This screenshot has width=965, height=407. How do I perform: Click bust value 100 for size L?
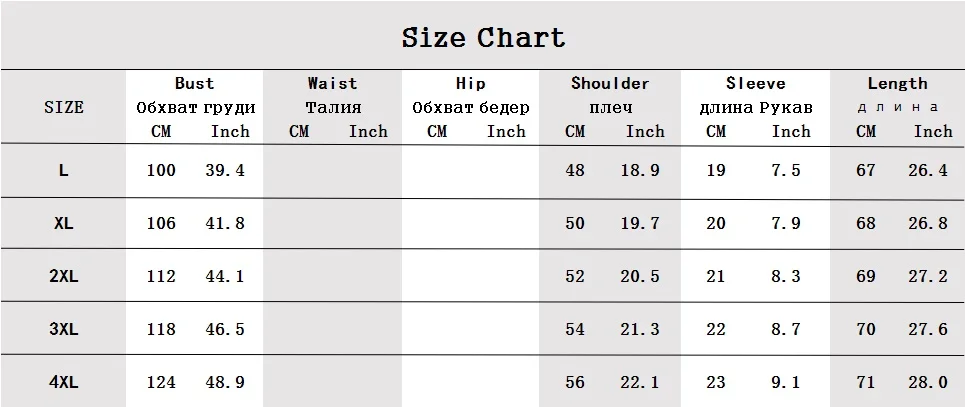(x=161, y=171)
